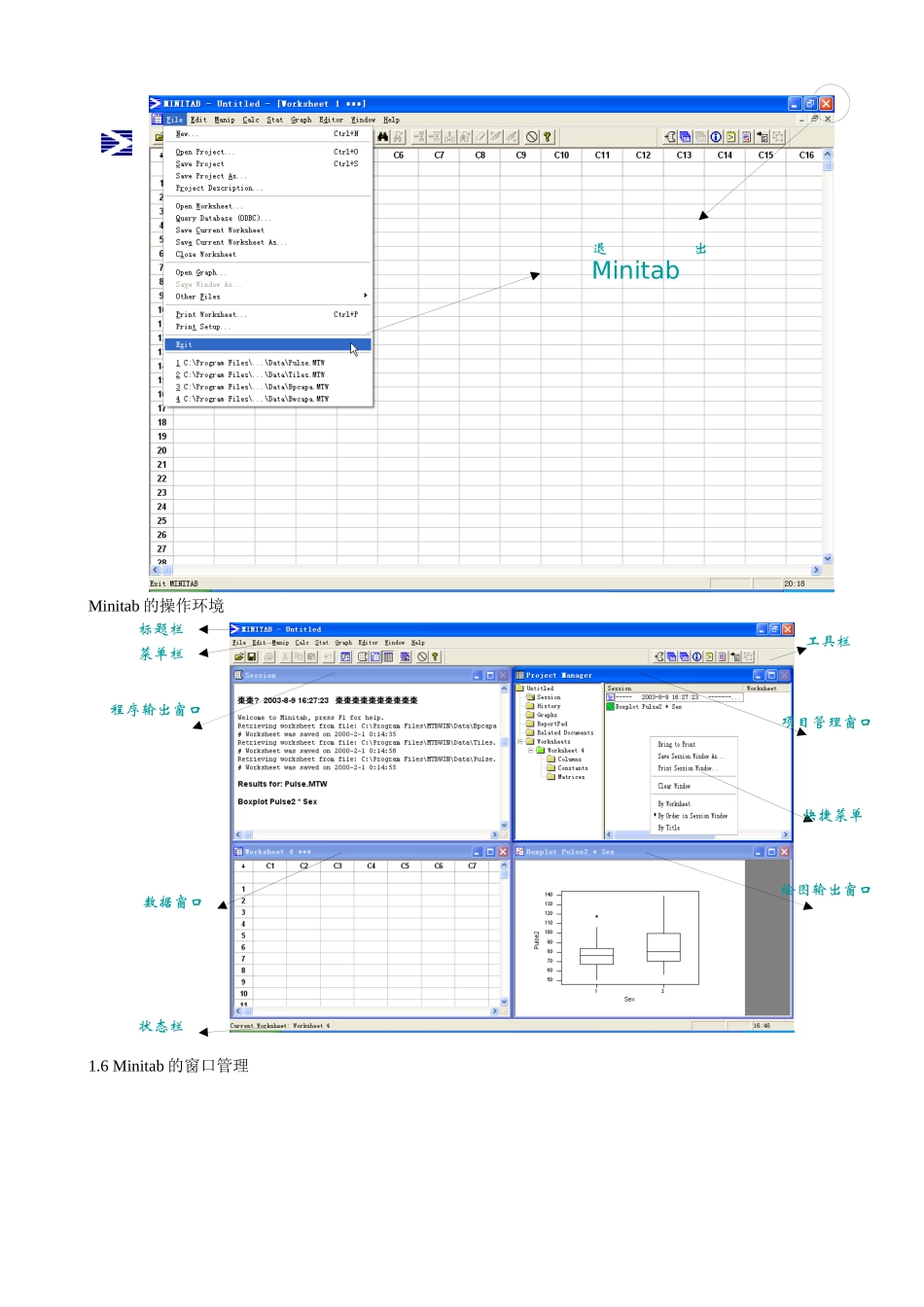Image resolution: width=924 pixels, height=1307 pixels.
Task: Click Session window vertical scrollbar
Action: click(x=505, y=758)
